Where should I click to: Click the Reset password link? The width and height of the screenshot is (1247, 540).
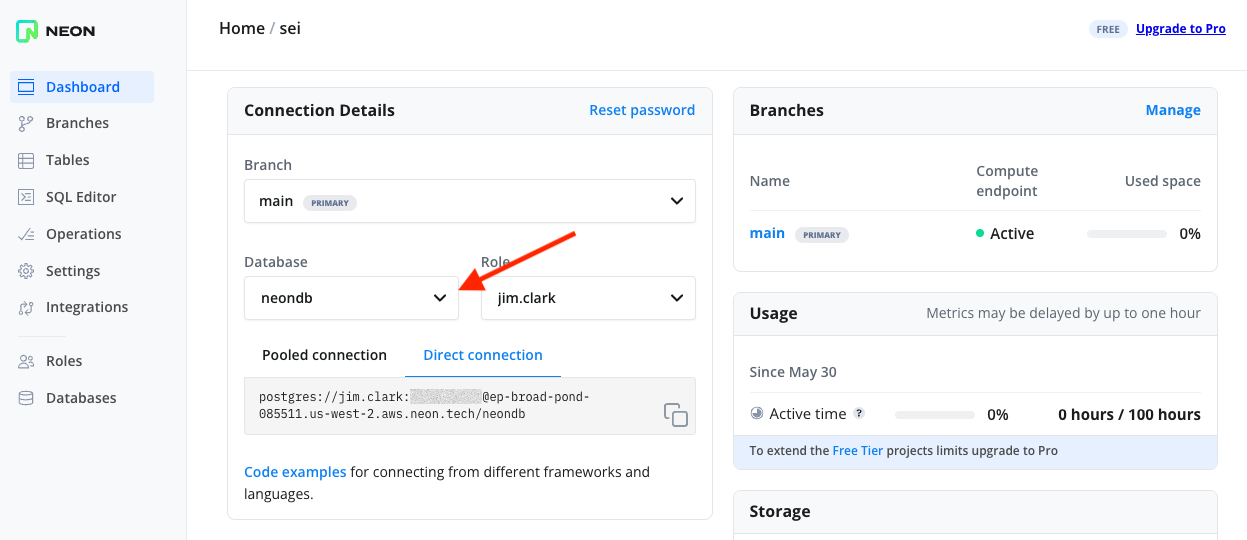pos(642,110)
